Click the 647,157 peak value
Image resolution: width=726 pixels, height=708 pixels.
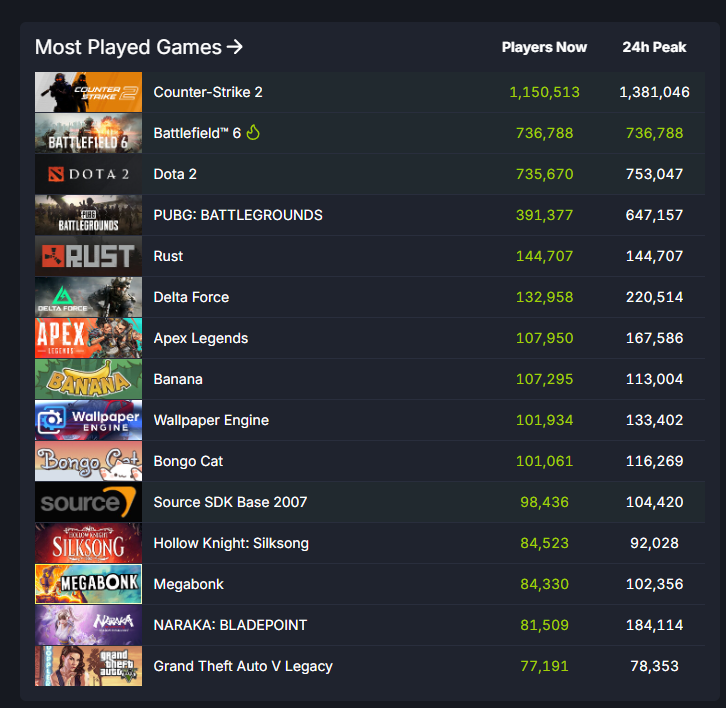[x=654, y=215]
